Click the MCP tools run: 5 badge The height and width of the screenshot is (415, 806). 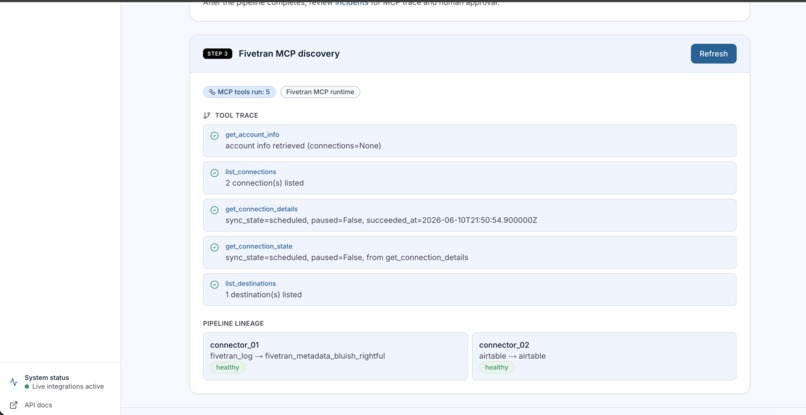(239, 92)
